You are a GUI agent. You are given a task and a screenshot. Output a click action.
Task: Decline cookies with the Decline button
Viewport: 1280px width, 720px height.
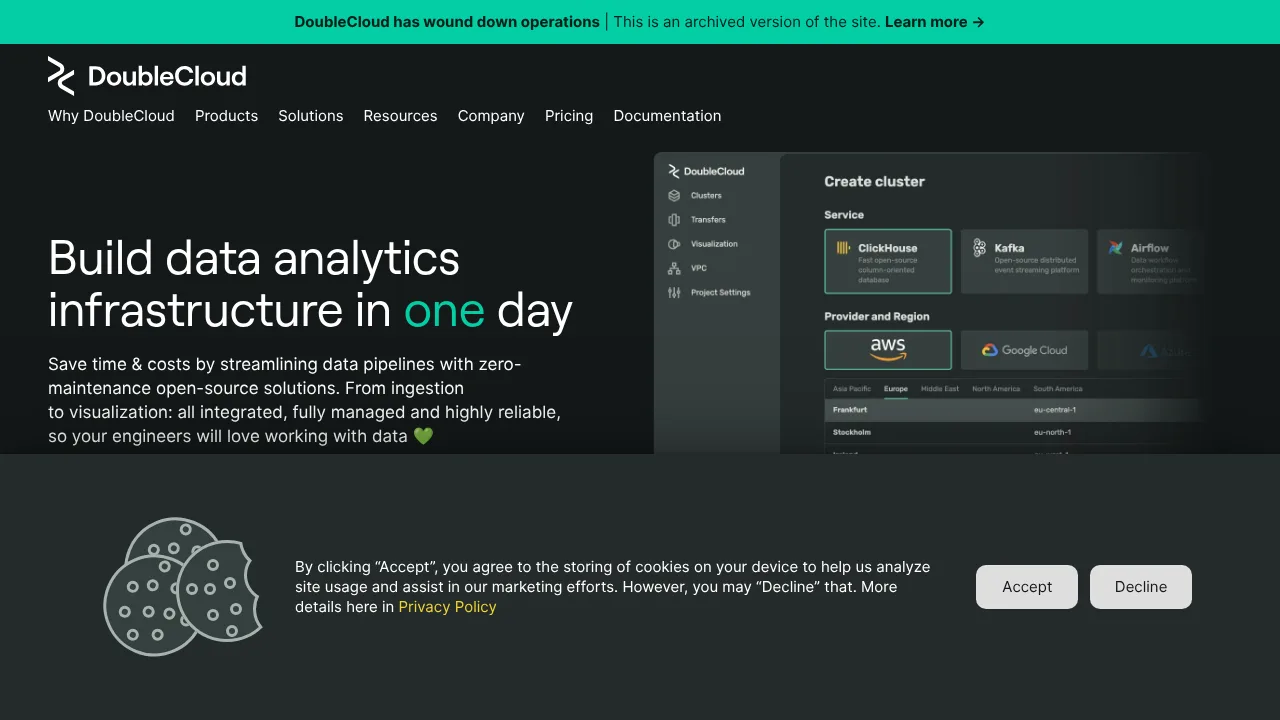coord(1141,587)
